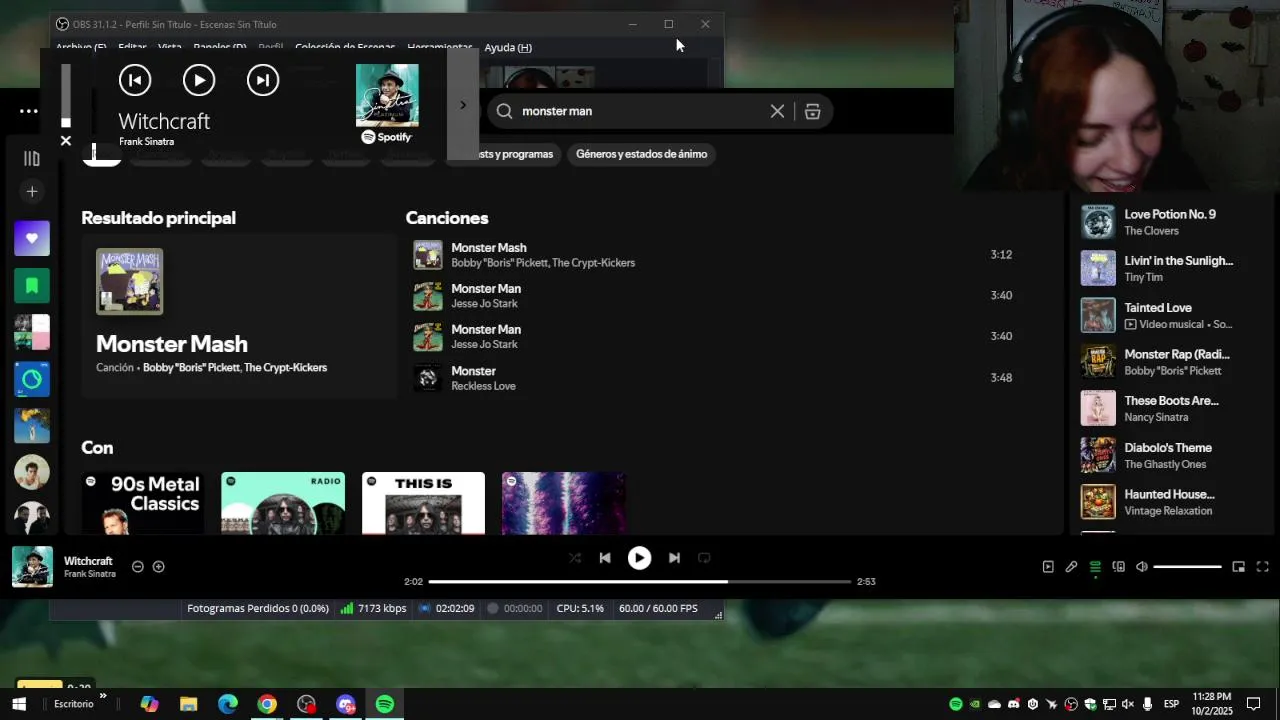Open Your Library icon in Spotify sidebar

32,158
